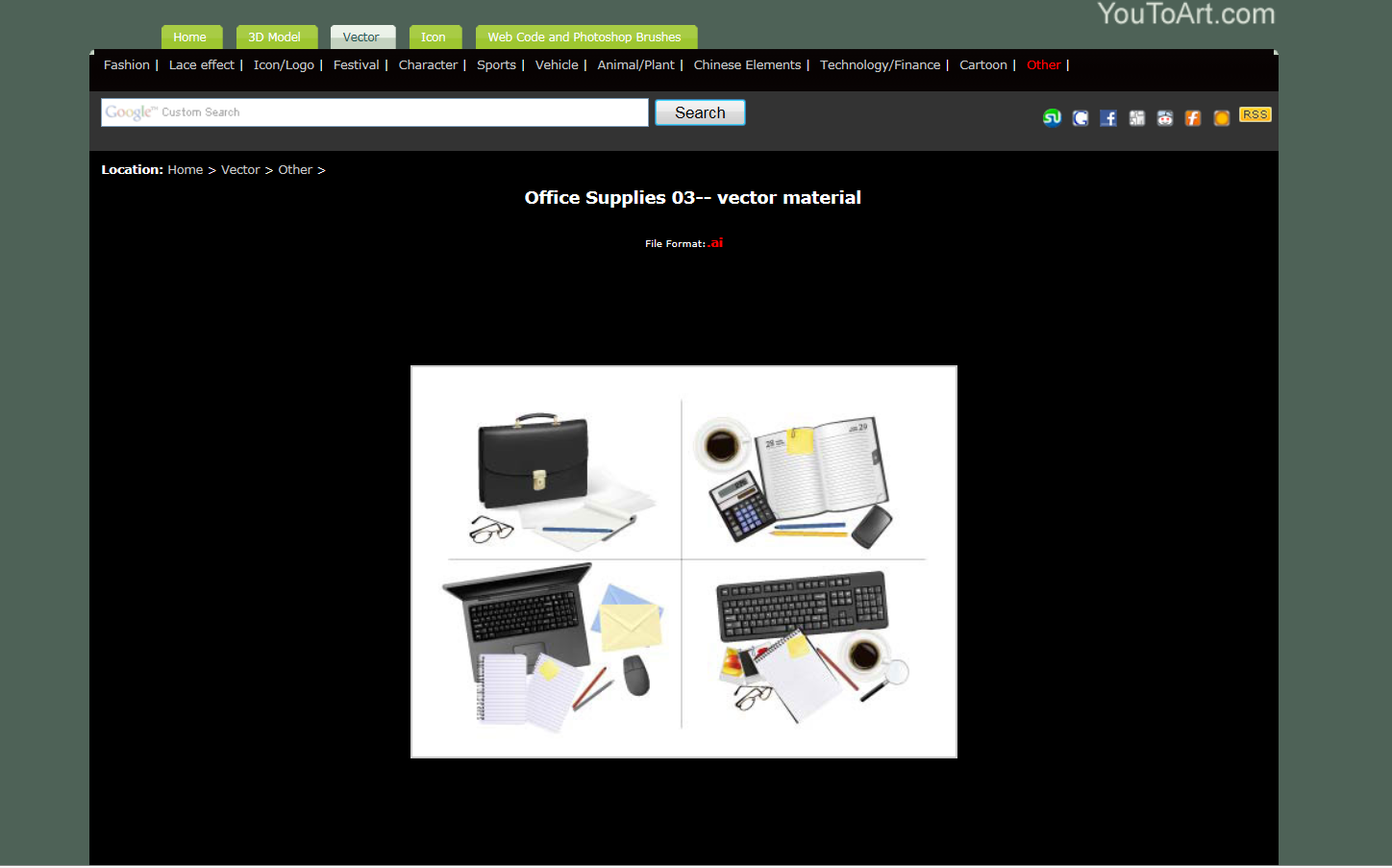The width and height of the screenshot is (1392, 868).
Task: Browse the Vehicle category
Action: [557, 65]
